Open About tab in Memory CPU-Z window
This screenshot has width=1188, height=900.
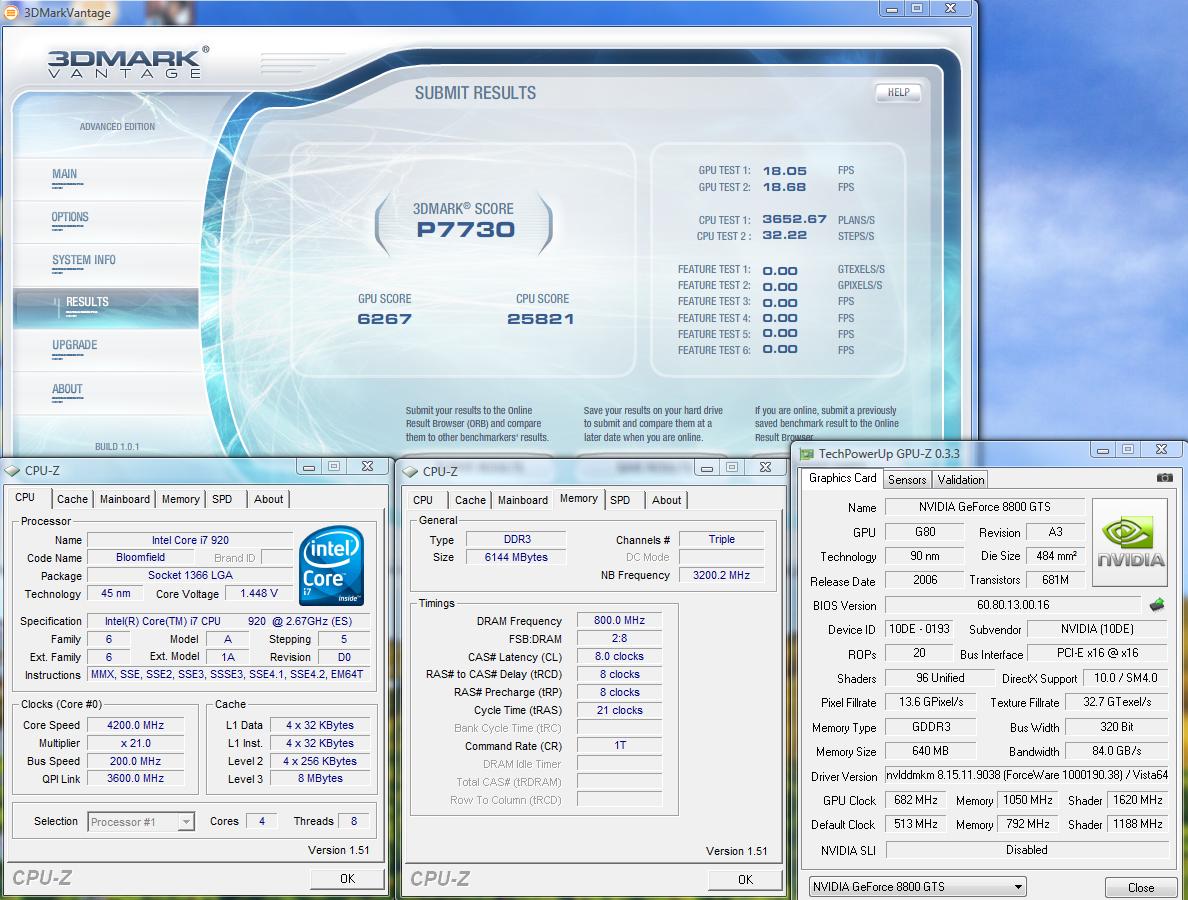[x=666, y=500]
